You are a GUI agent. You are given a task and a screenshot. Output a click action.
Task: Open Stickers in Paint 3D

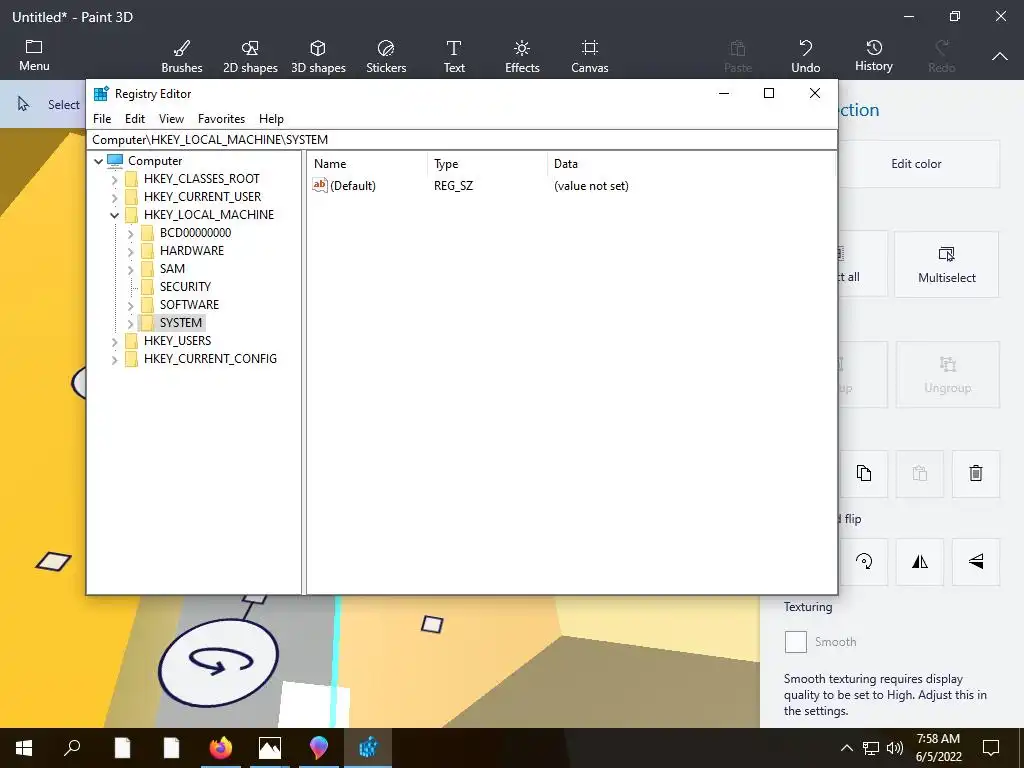tap(386, 56)
